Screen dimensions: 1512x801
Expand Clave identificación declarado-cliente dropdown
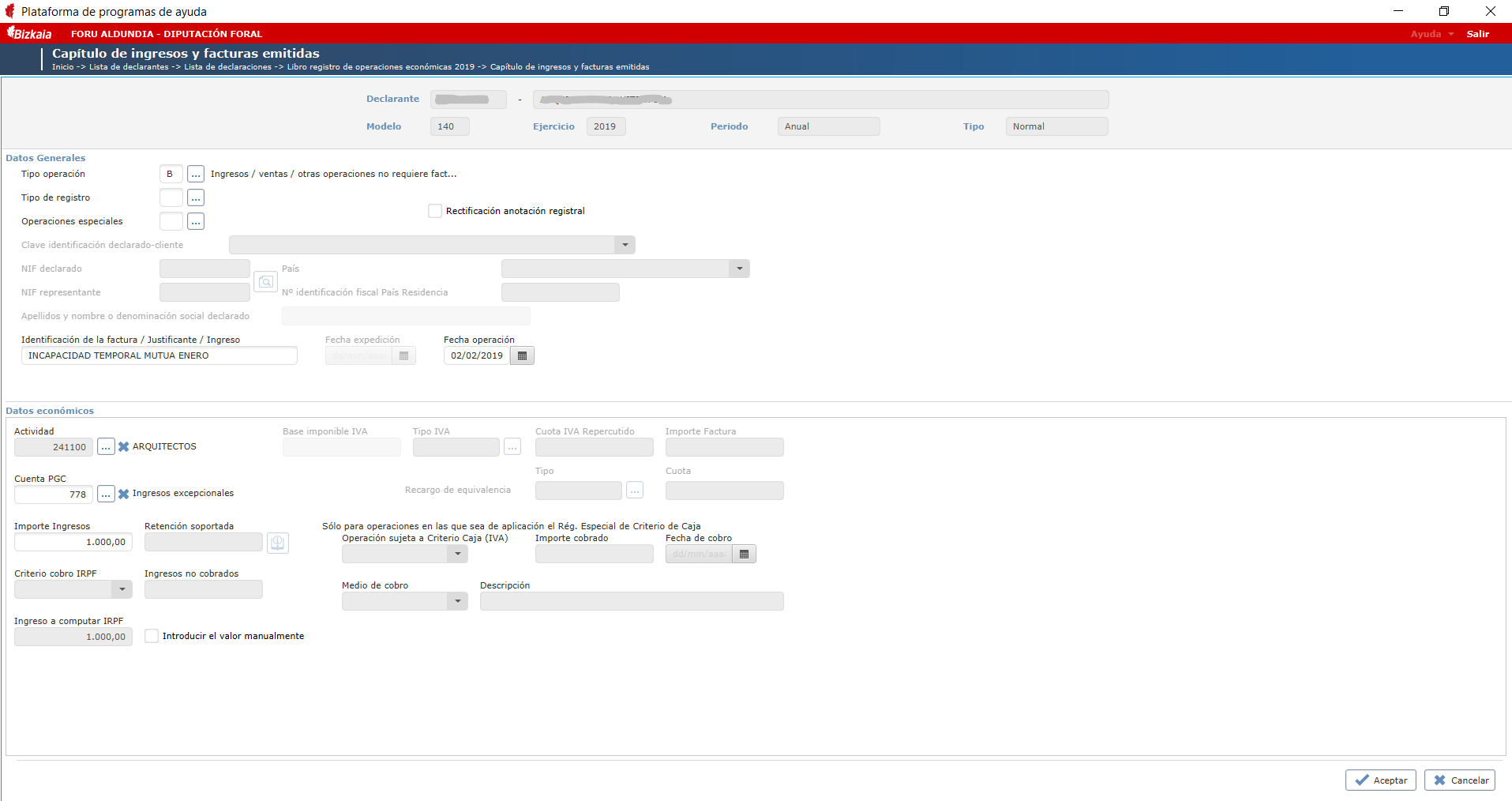click(625, 245)
